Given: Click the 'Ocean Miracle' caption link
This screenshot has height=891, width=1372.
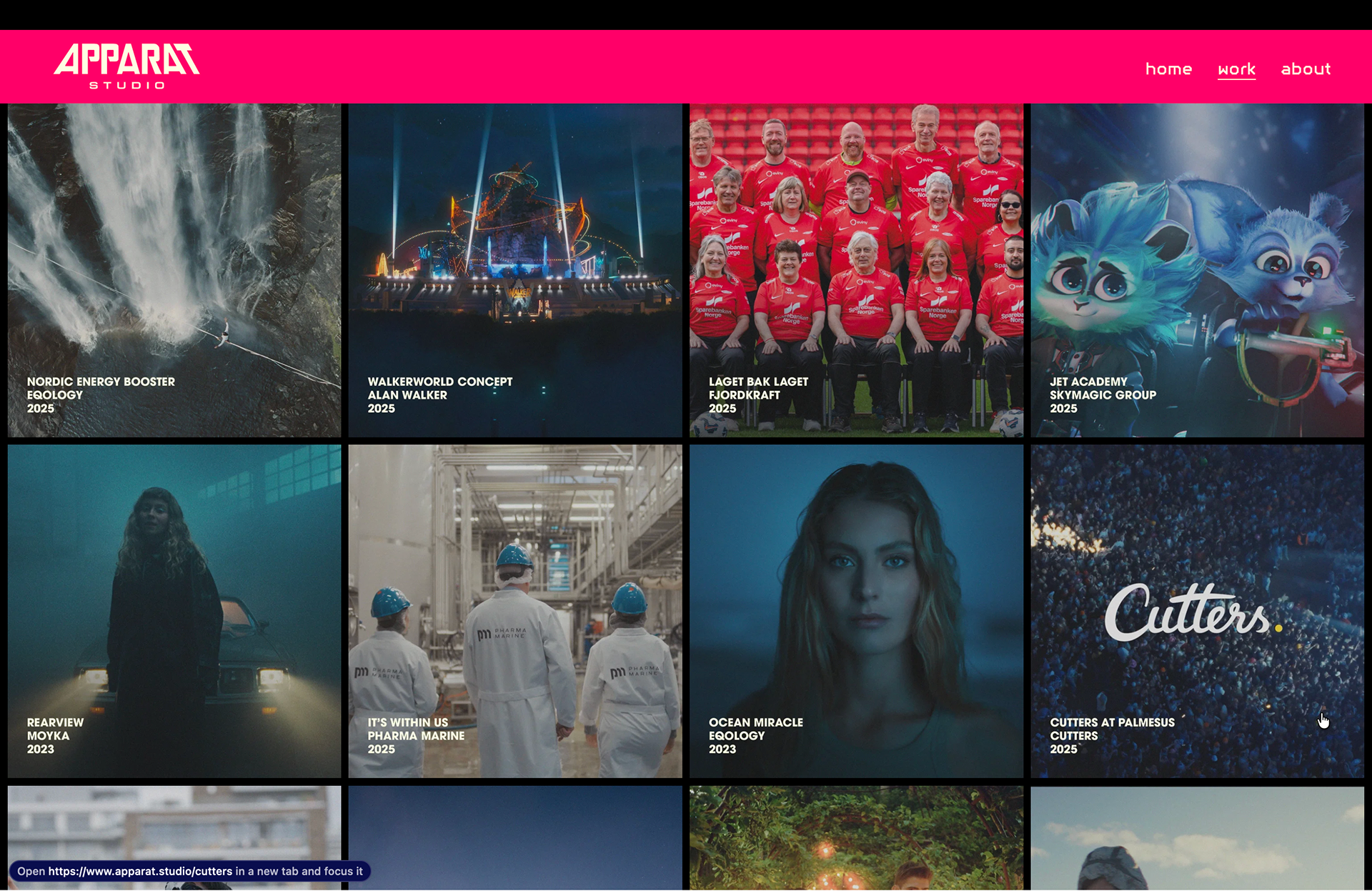Looking at the screenshot, I should pos(755,722).
